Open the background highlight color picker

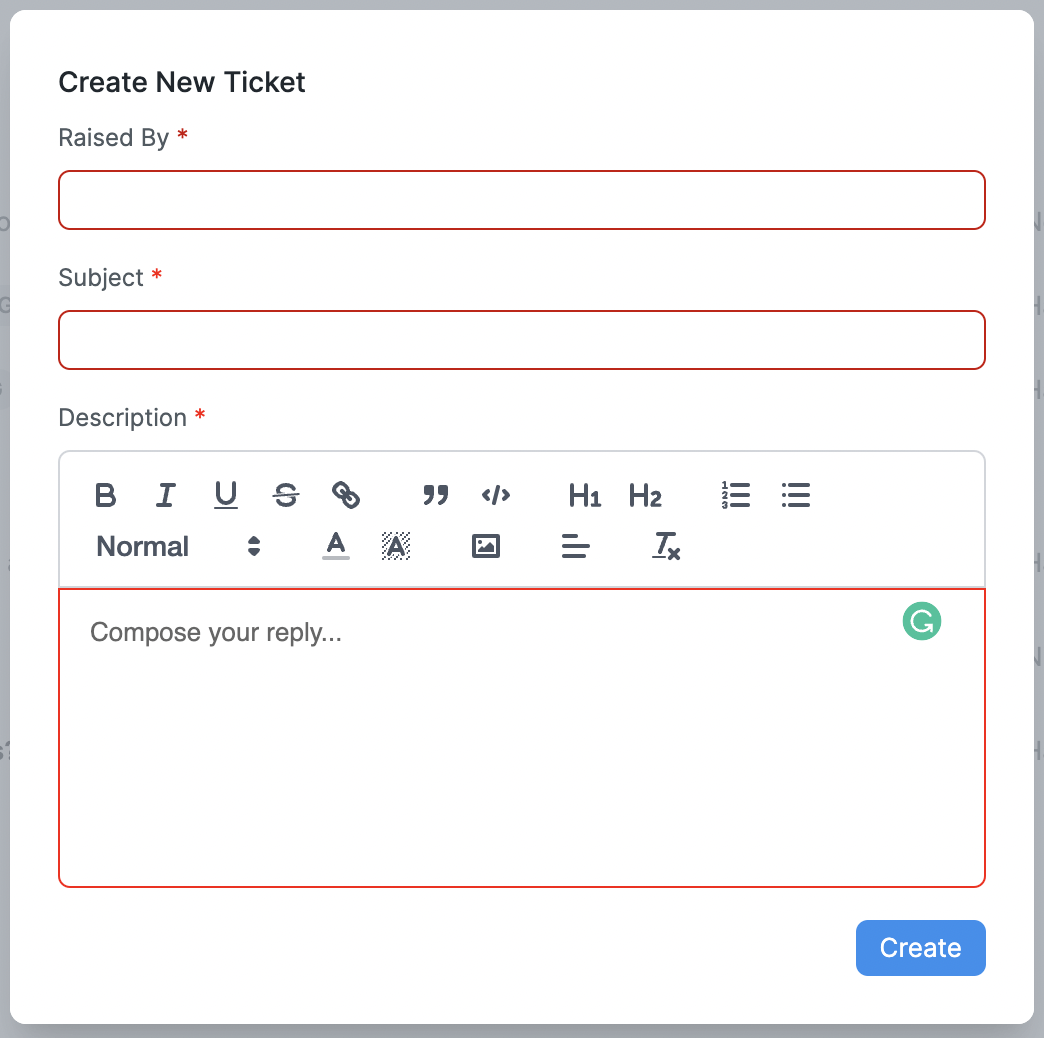click(396, 546)
